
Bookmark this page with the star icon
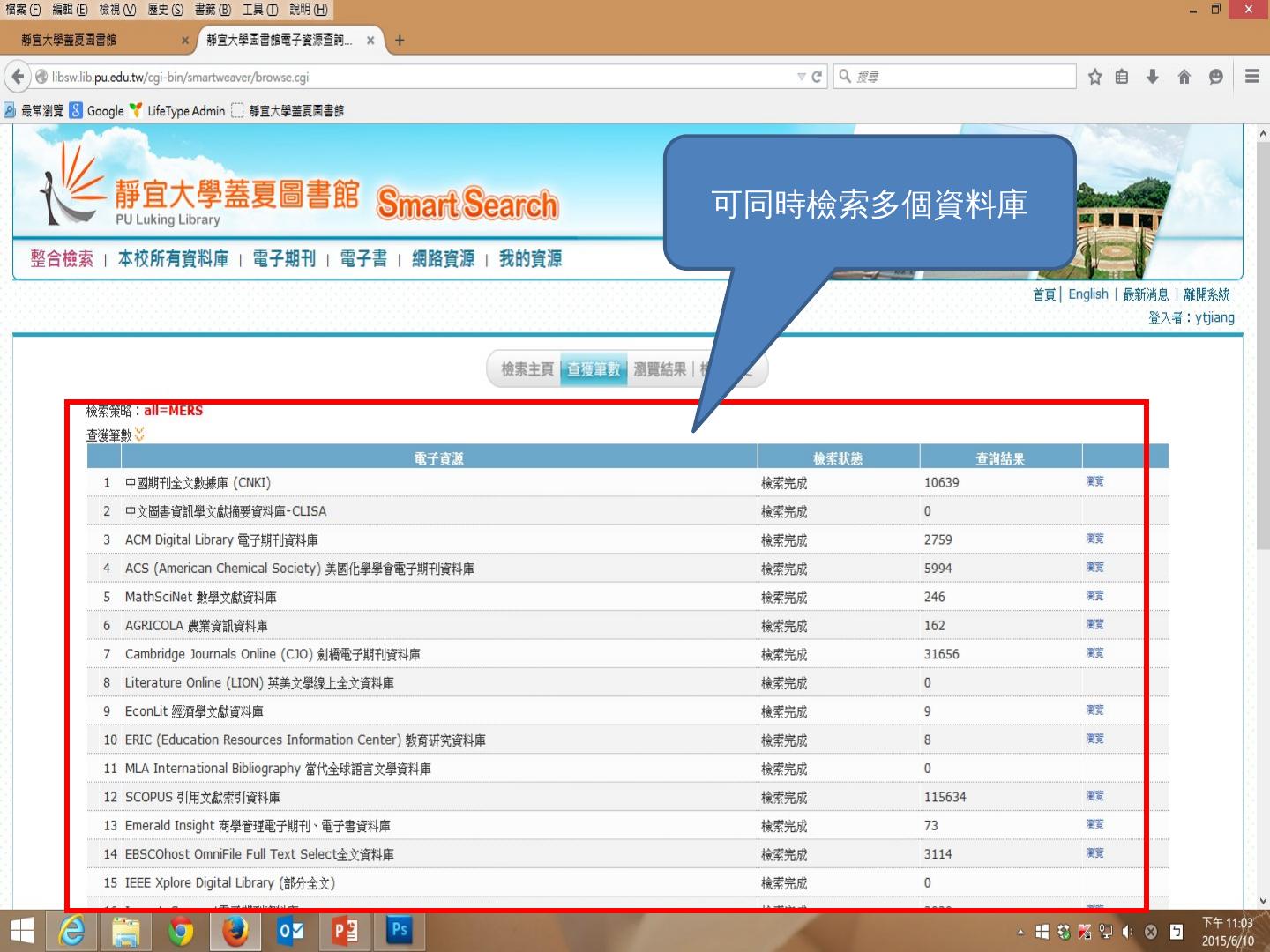point(1094,77)
